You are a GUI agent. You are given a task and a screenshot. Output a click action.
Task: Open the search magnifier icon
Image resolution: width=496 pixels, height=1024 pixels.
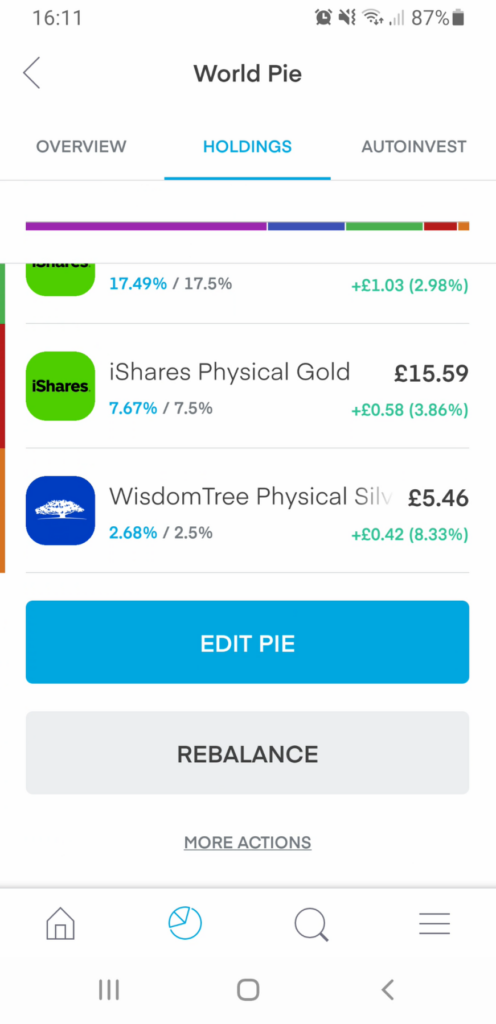[x=311, y=924]
